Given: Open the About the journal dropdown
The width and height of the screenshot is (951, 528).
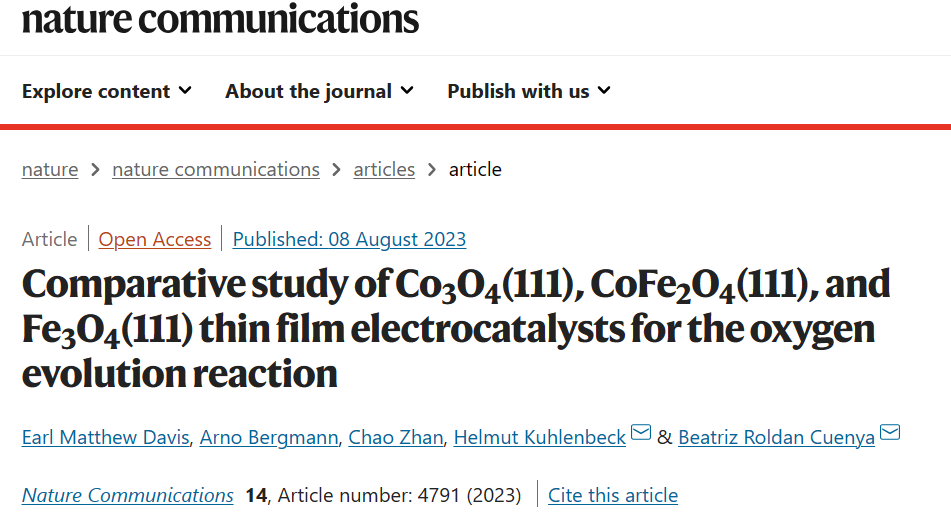Looking at the screenshot, I should tap(320, 91).
